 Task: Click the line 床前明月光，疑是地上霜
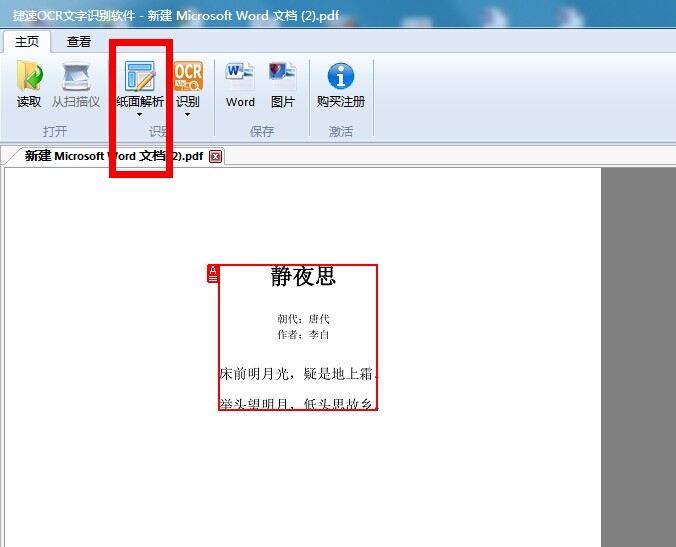(x=298, y=373)
